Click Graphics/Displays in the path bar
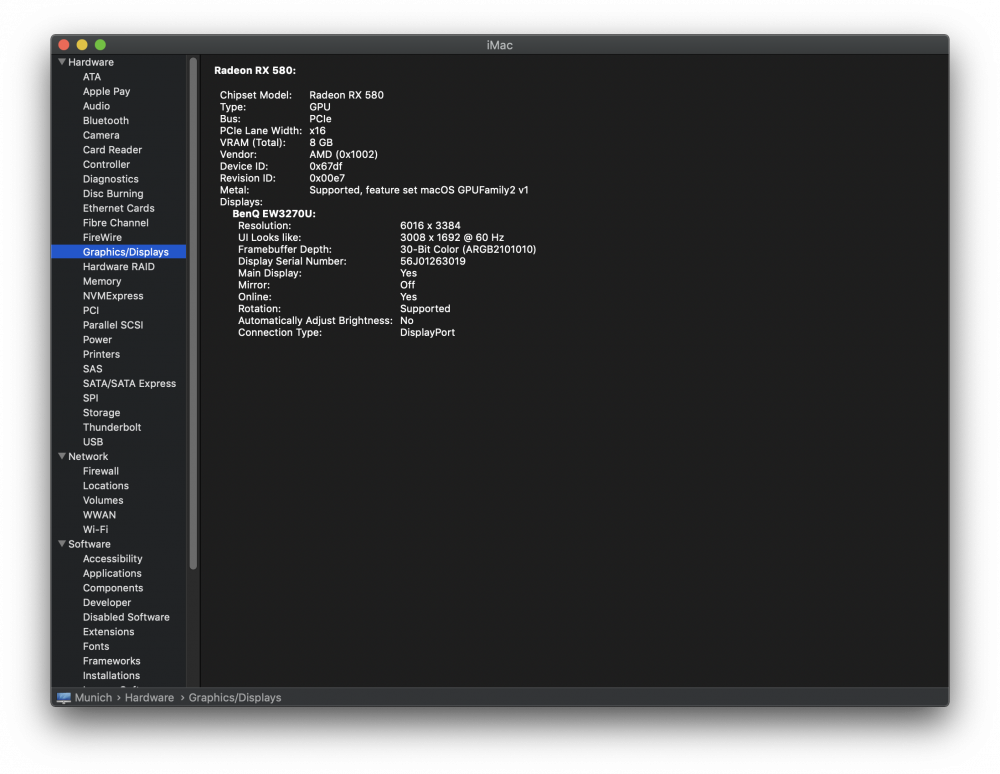This screenshot has height=774, width=1000. [x=235, y=697]
